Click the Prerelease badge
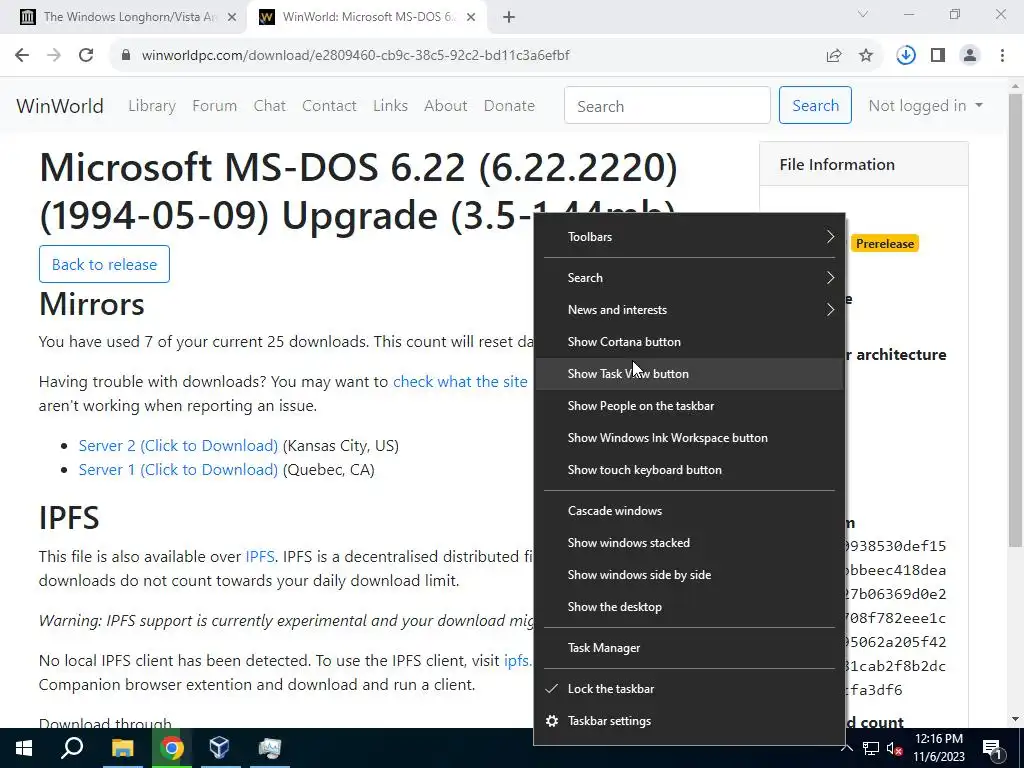Screen dimensions: 1024x768 [x=885, y=244]
